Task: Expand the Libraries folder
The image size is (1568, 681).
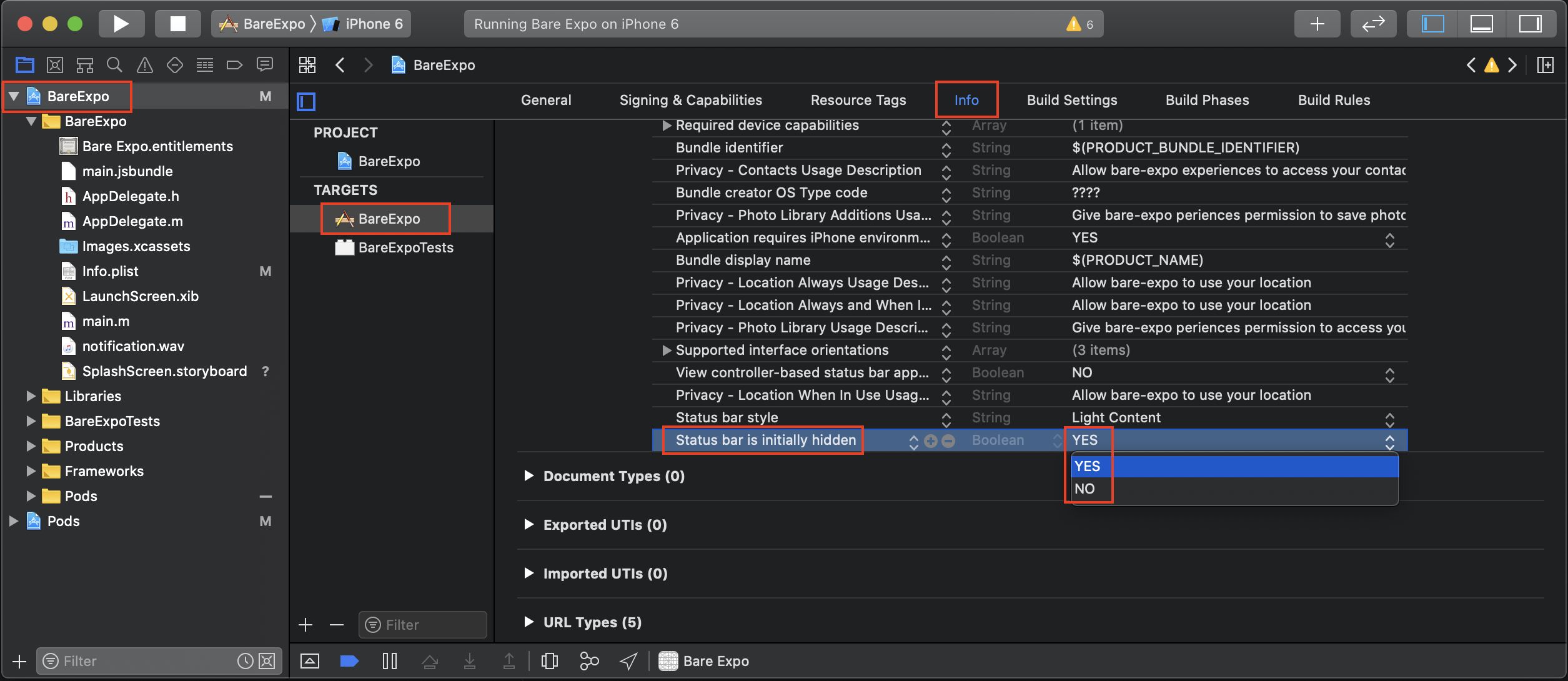Action: pos(31,396)
